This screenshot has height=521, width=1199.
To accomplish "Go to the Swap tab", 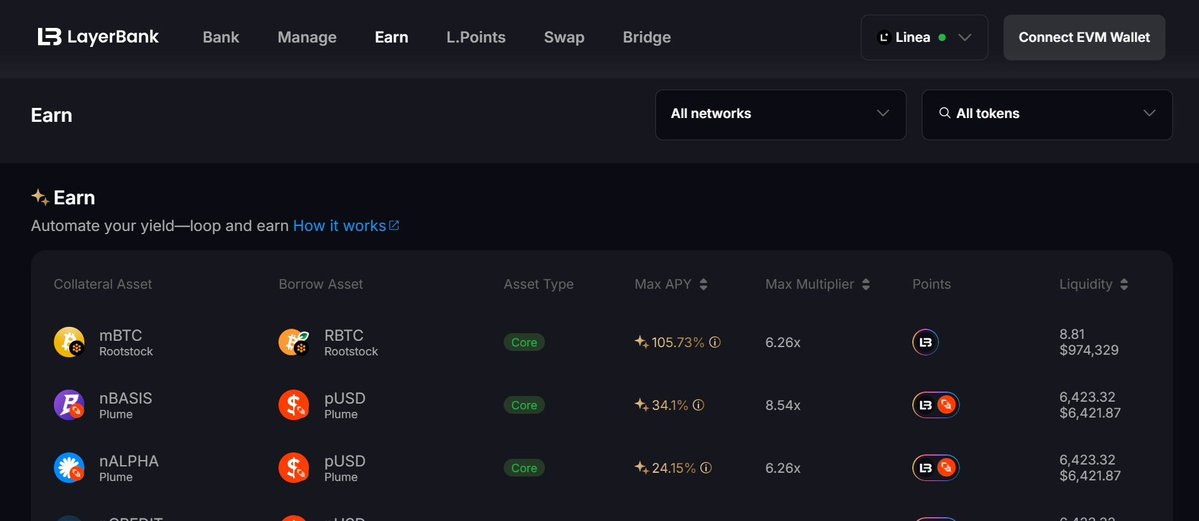I will [564, 37].
